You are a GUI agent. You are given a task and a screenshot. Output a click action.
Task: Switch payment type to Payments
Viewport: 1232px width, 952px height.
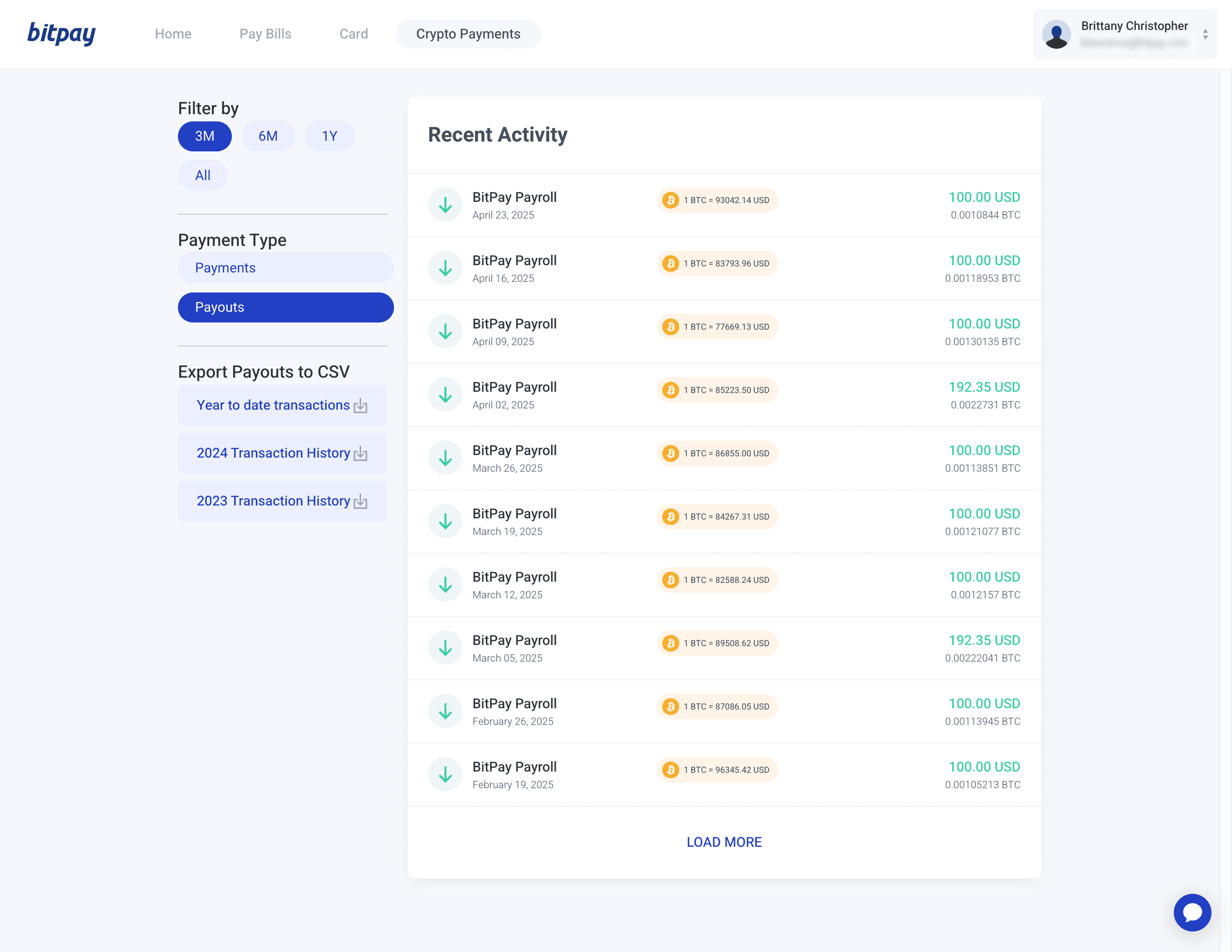285,268
